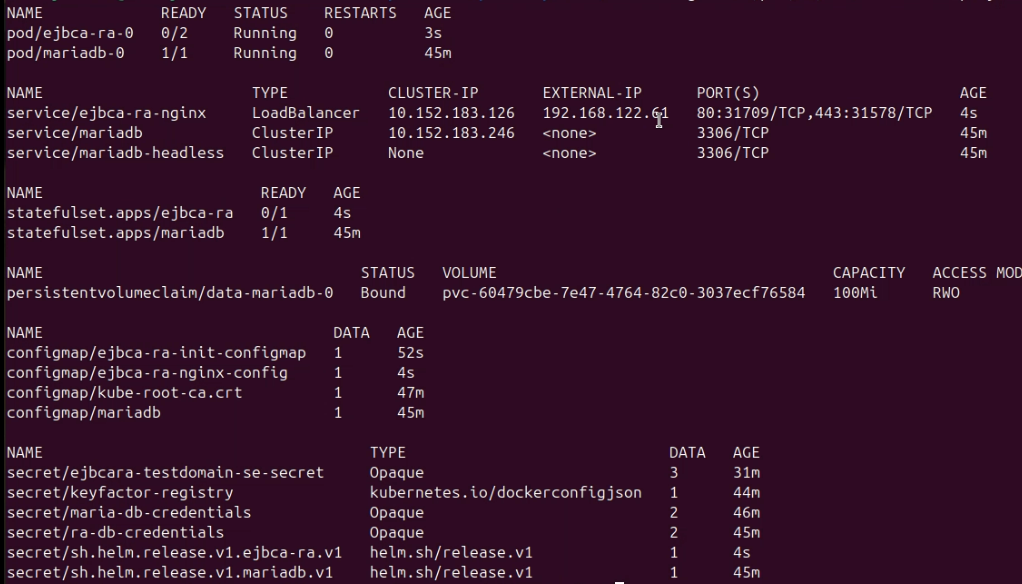The image size is (1022, 584).
Task: Click secret/ra-db-credentials entry
Action: pyautogui.click(x=115, y=533)
